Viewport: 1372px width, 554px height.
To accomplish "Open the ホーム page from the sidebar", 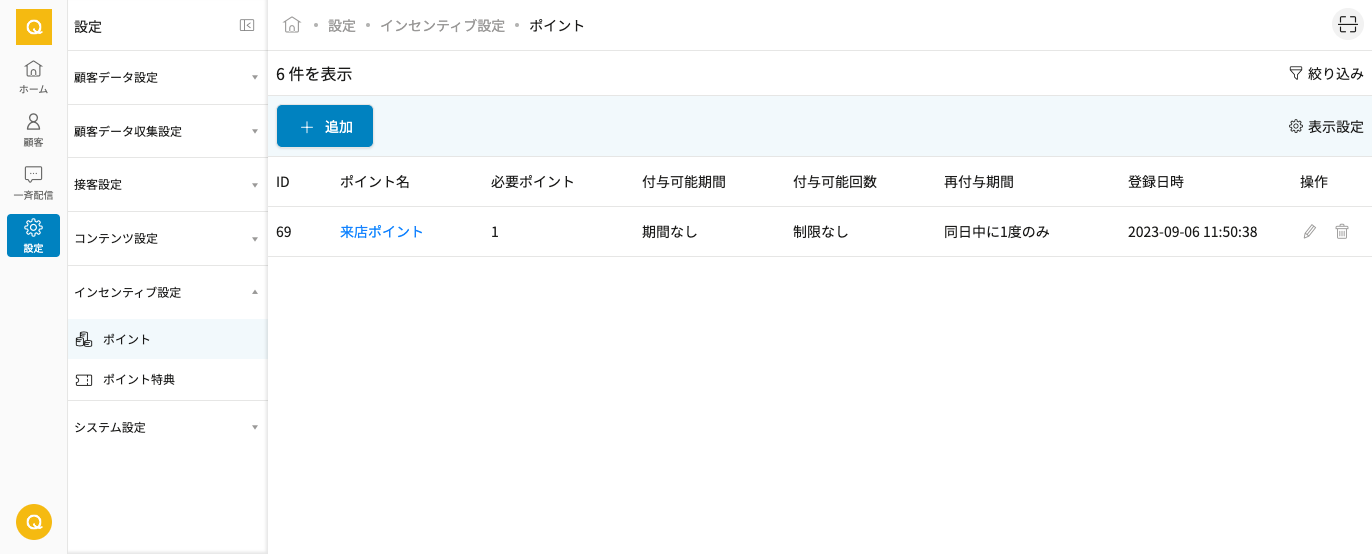I will tap(33, 77).
